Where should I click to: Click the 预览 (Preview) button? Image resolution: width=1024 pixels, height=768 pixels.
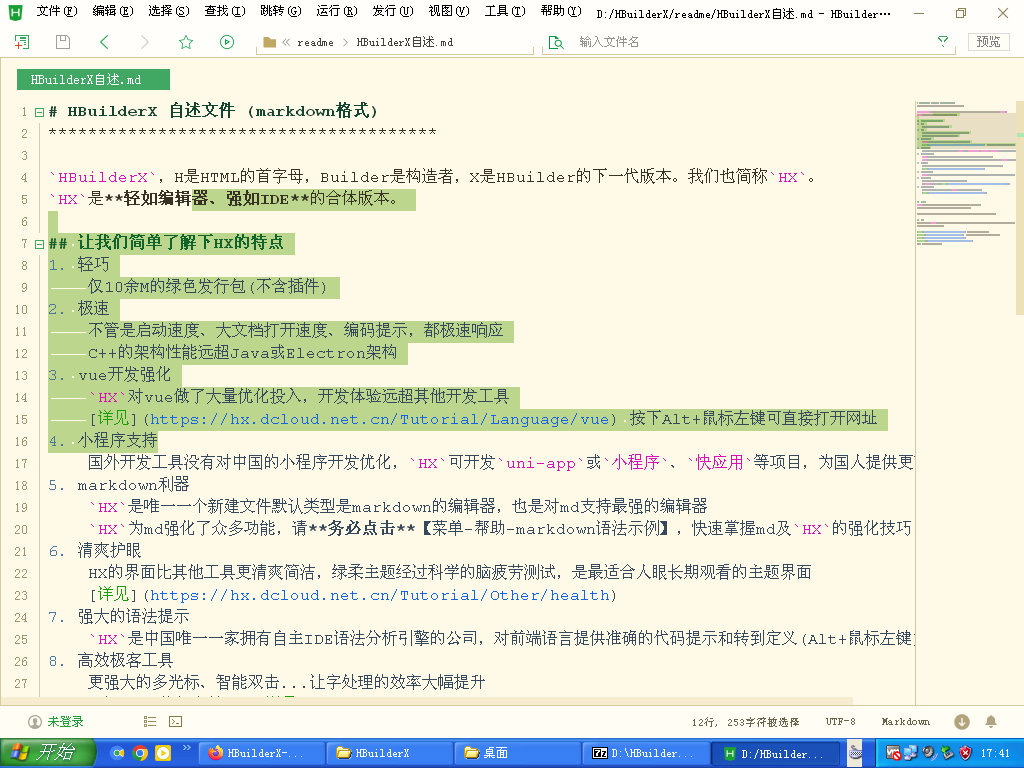pyautogui.click(x=988, y=42)
